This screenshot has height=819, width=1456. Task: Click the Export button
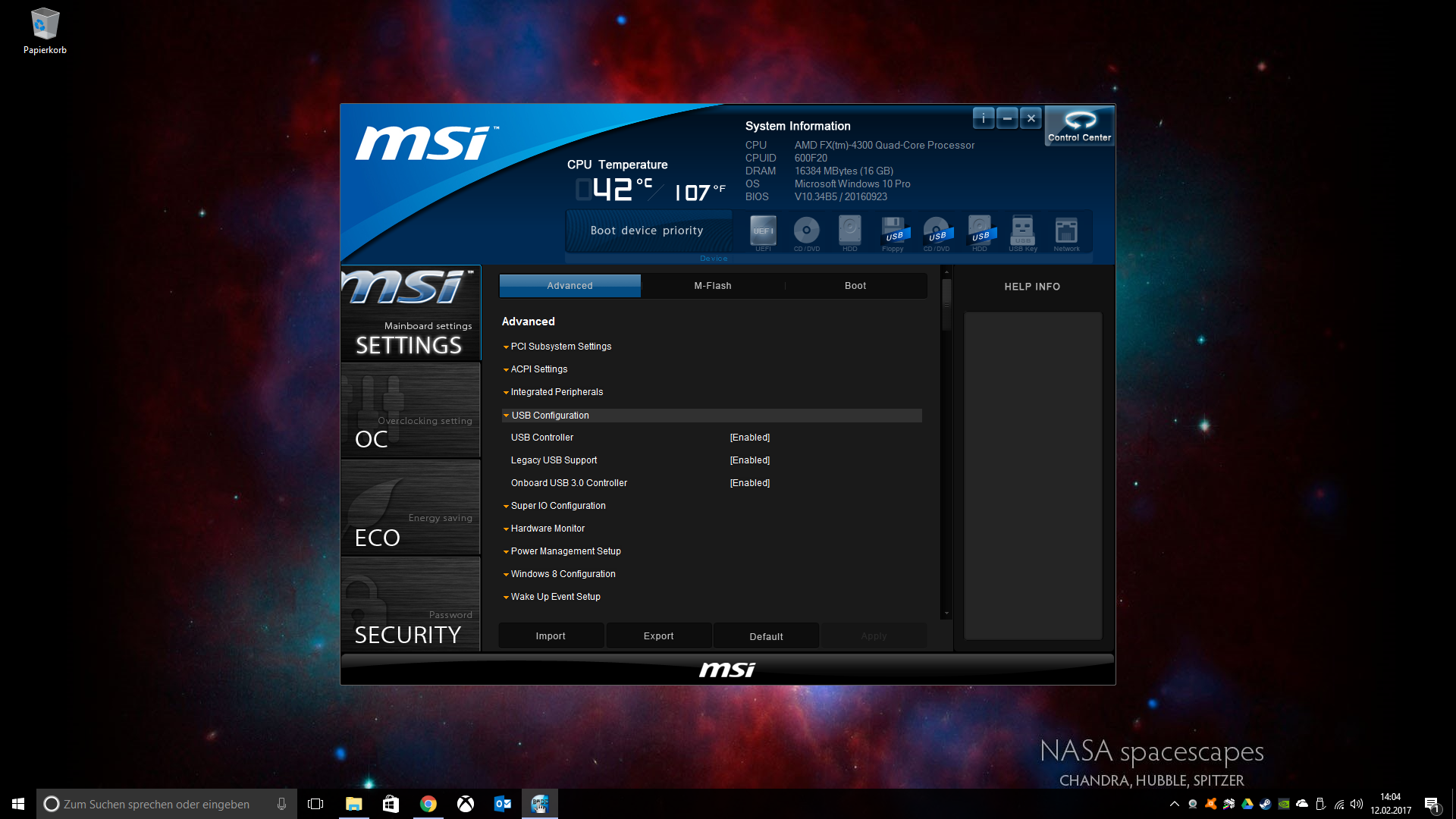(x=658, y=636)
